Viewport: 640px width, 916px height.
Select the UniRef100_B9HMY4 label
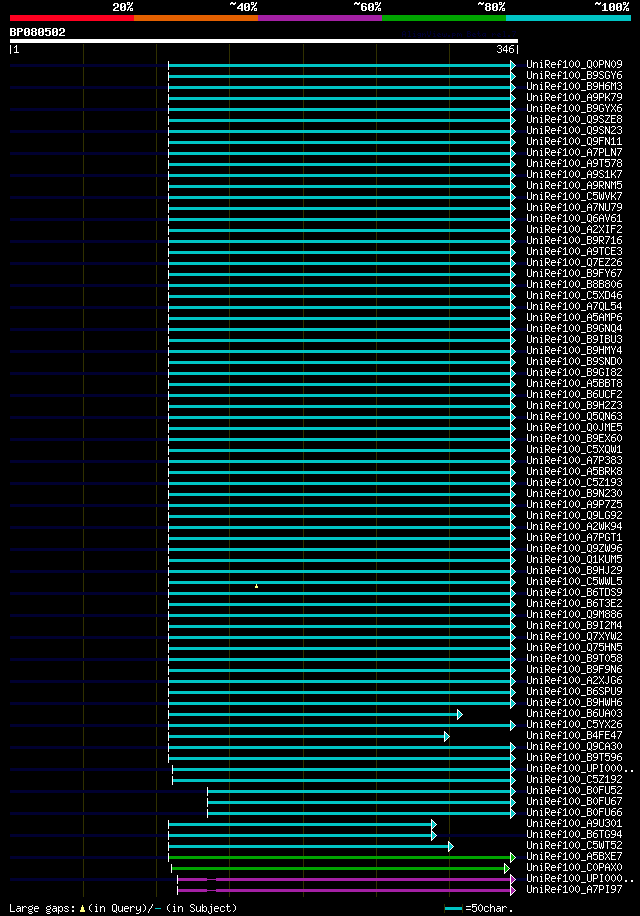(574, 351)
